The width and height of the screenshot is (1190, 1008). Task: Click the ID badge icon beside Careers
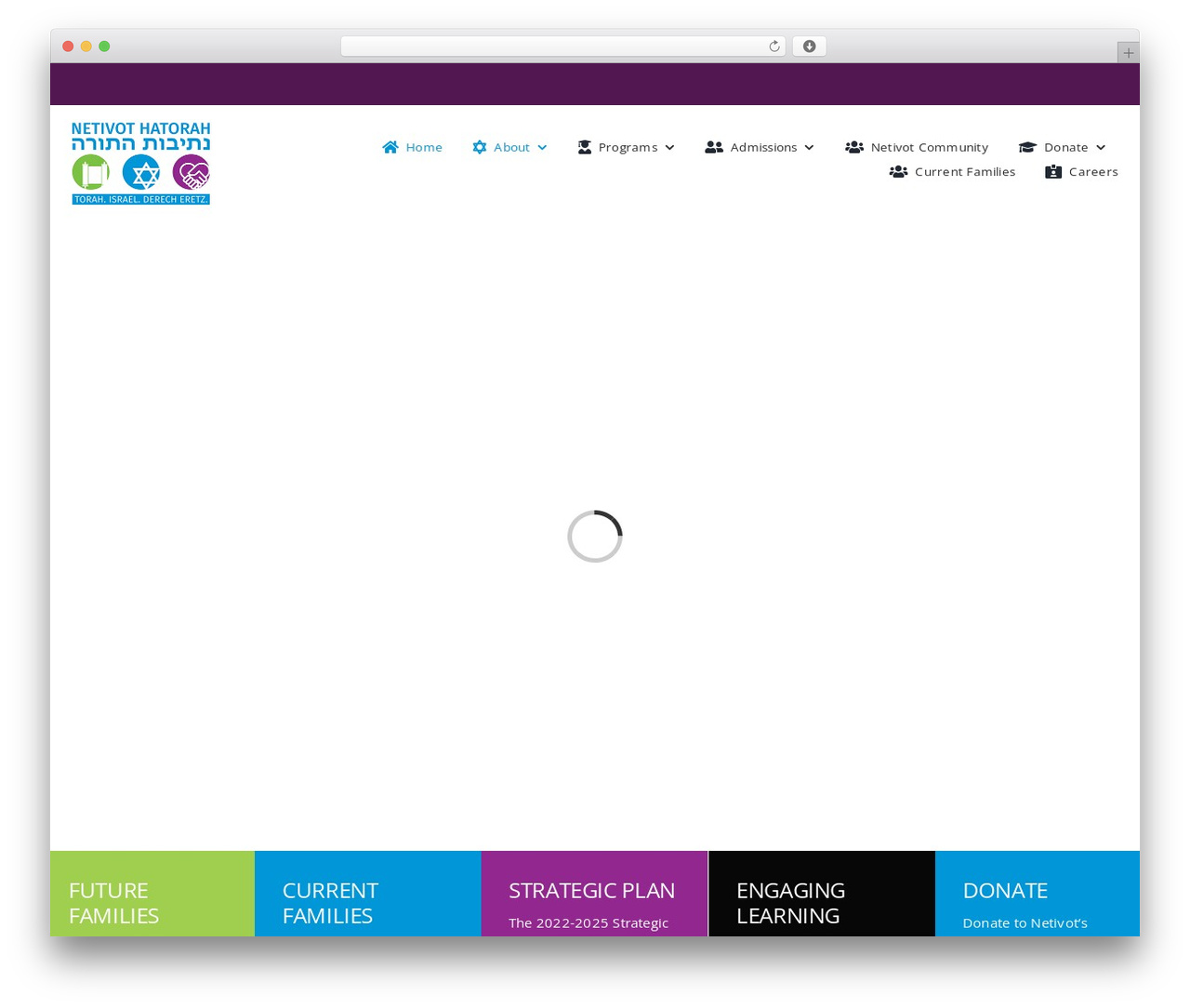click(x=1053, y=171)
